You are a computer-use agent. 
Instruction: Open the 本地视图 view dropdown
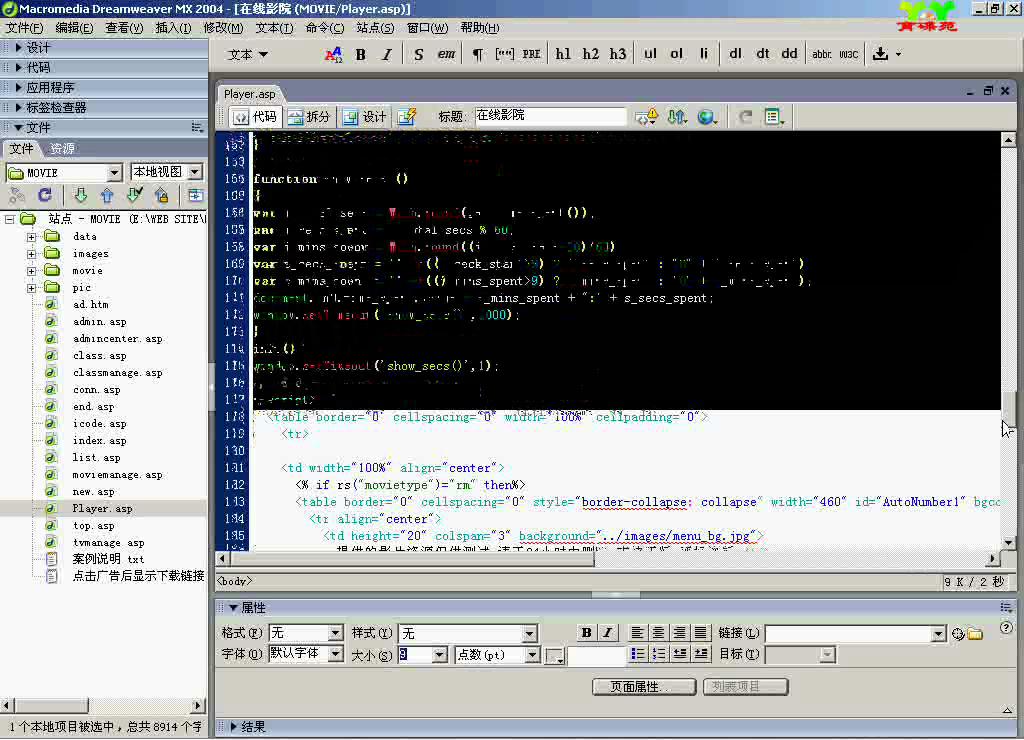tap(195, 172)
